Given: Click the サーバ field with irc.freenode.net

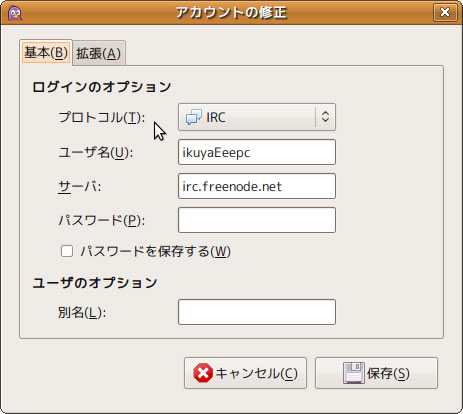Looking at the screenshot, I should [x=257, y=186].
